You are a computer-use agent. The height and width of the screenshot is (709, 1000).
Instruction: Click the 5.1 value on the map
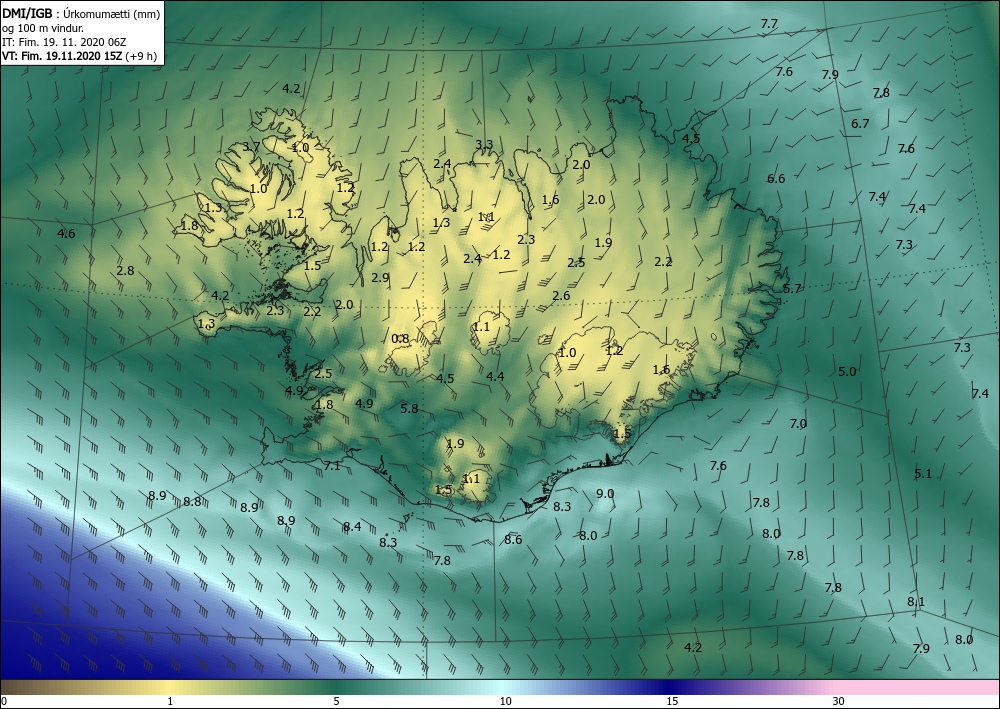coord(923,473)
